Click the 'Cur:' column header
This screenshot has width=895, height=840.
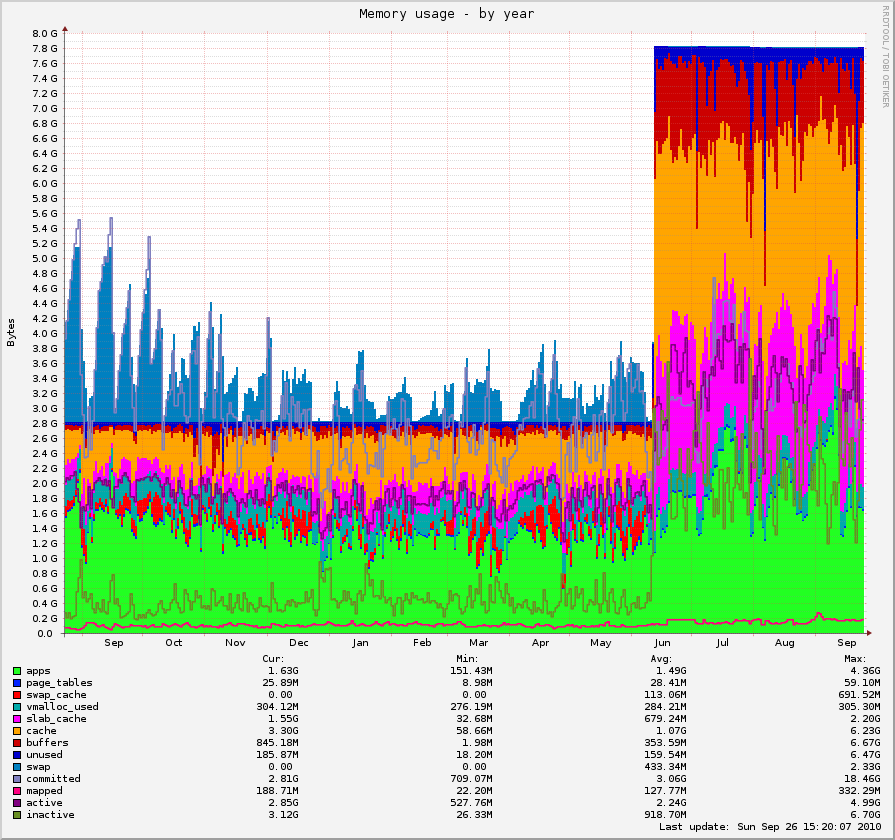273,659
